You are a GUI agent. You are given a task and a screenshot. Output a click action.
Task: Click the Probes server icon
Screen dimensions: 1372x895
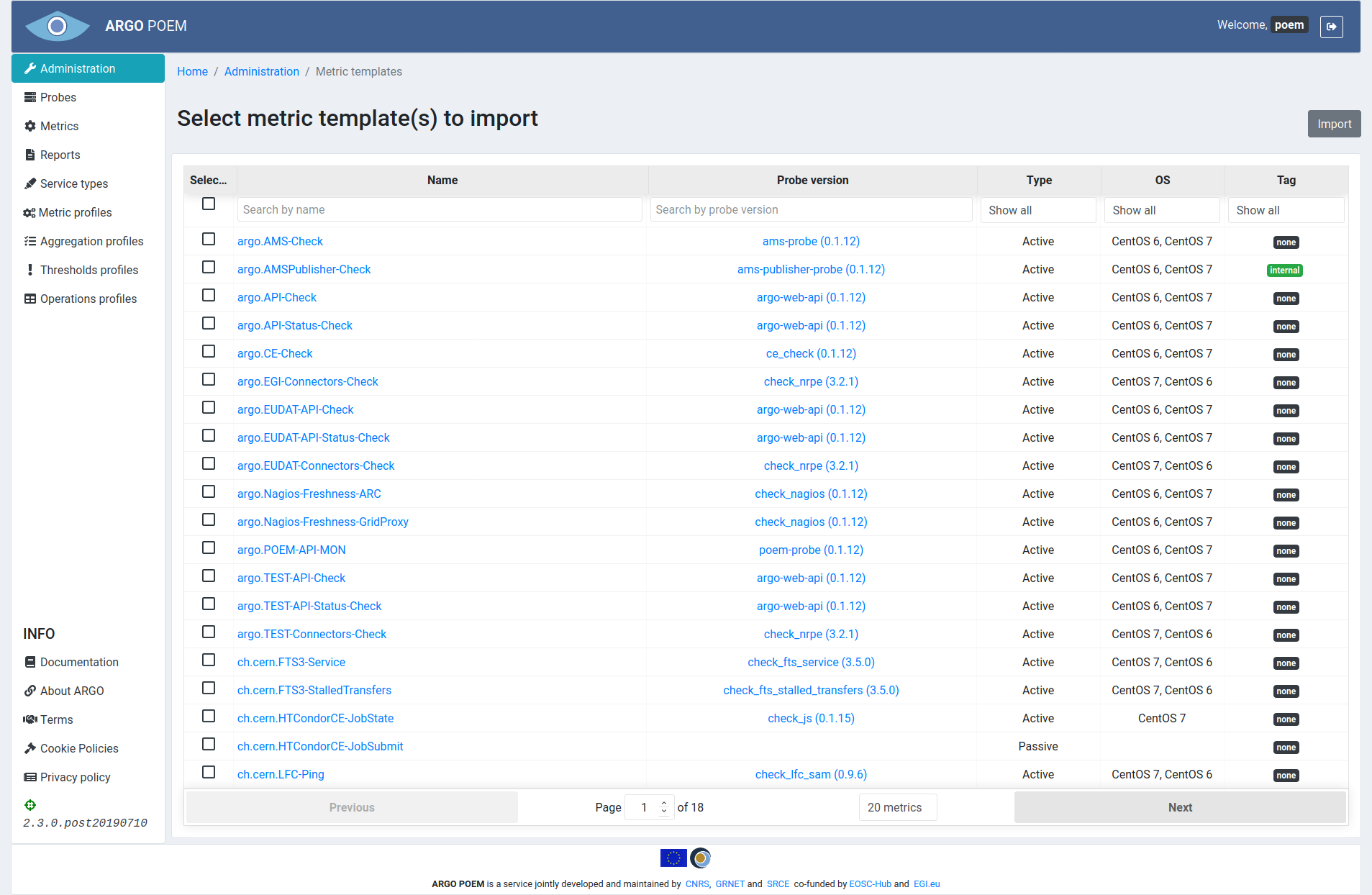tap(30, 97)
